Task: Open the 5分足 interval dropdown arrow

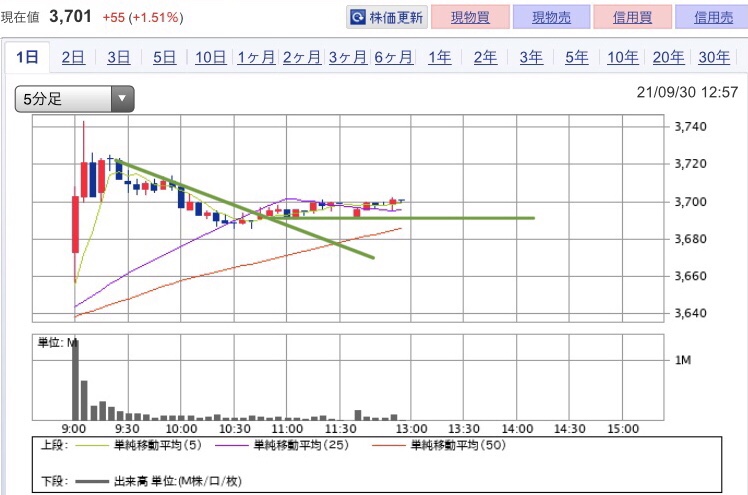Action: 122,99
